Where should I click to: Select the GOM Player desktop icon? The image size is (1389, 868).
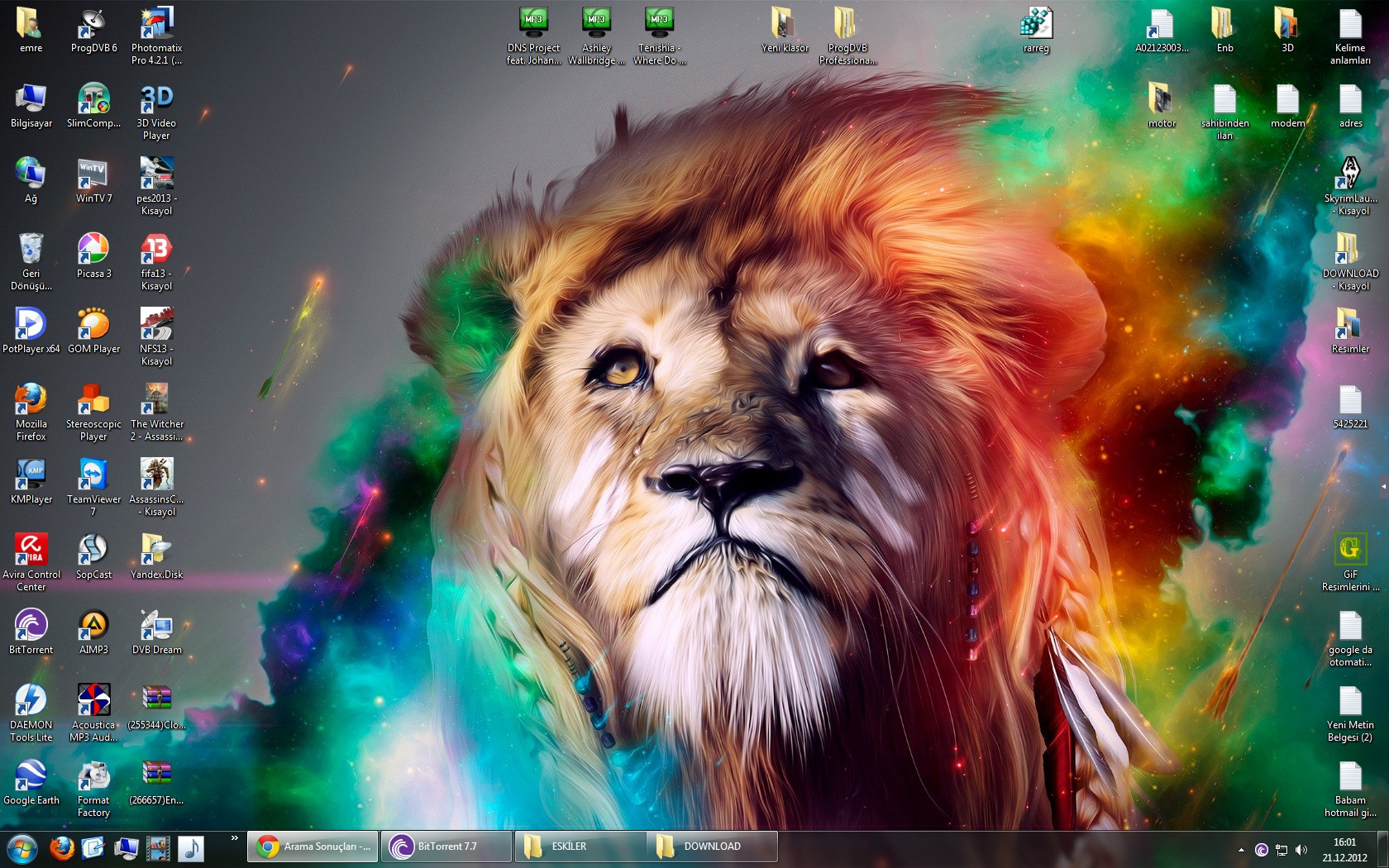click(93, 331)
